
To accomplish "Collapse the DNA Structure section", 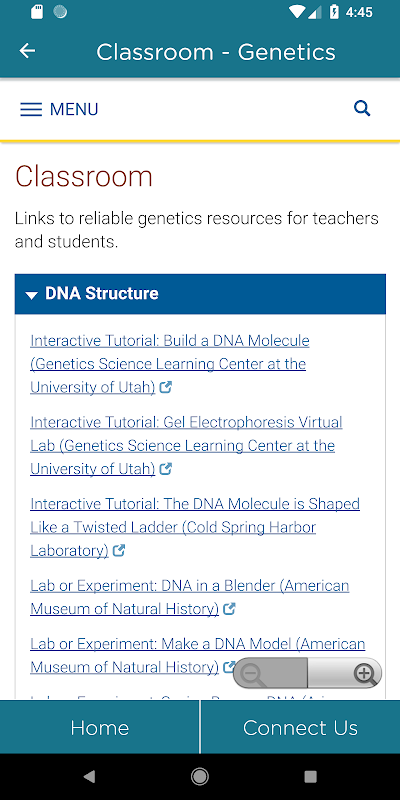I will (200, 294).
